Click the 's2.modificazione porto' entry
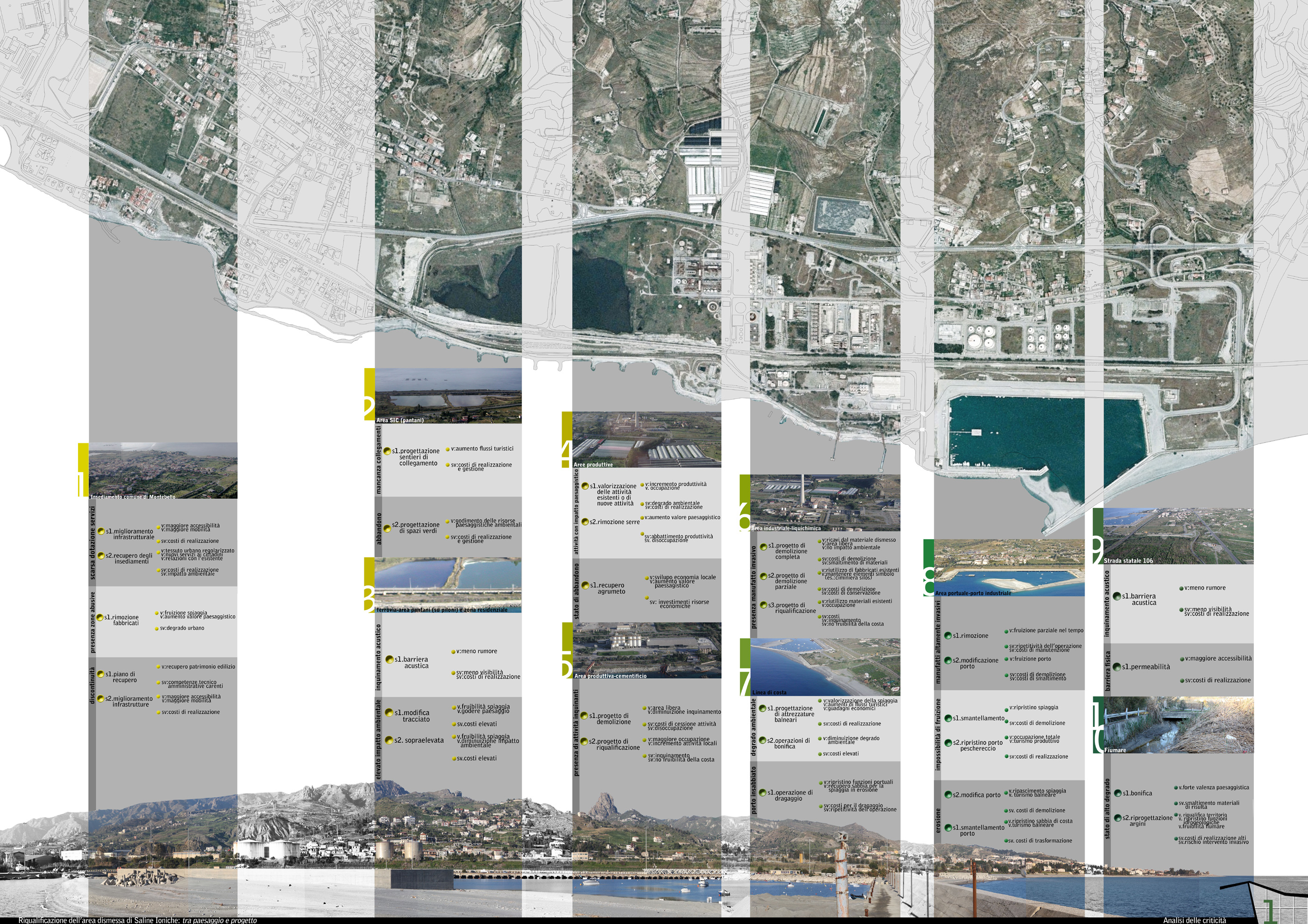1308x924 pixels. tap(975, 663)
